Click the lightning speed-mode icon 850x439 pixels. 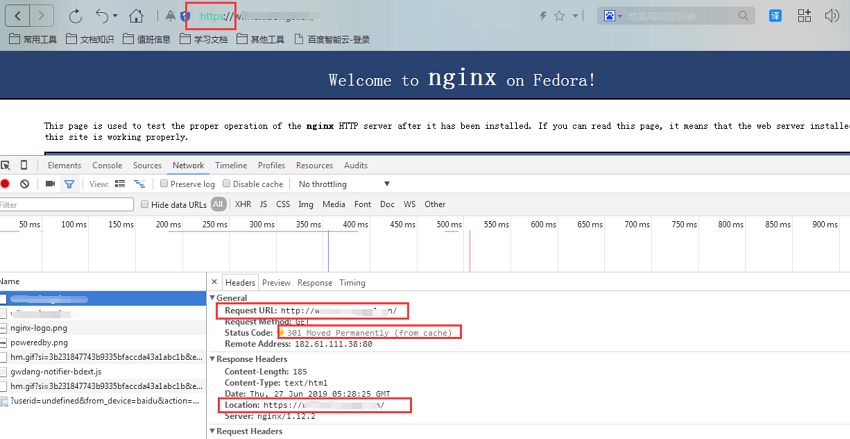(543, 16)
